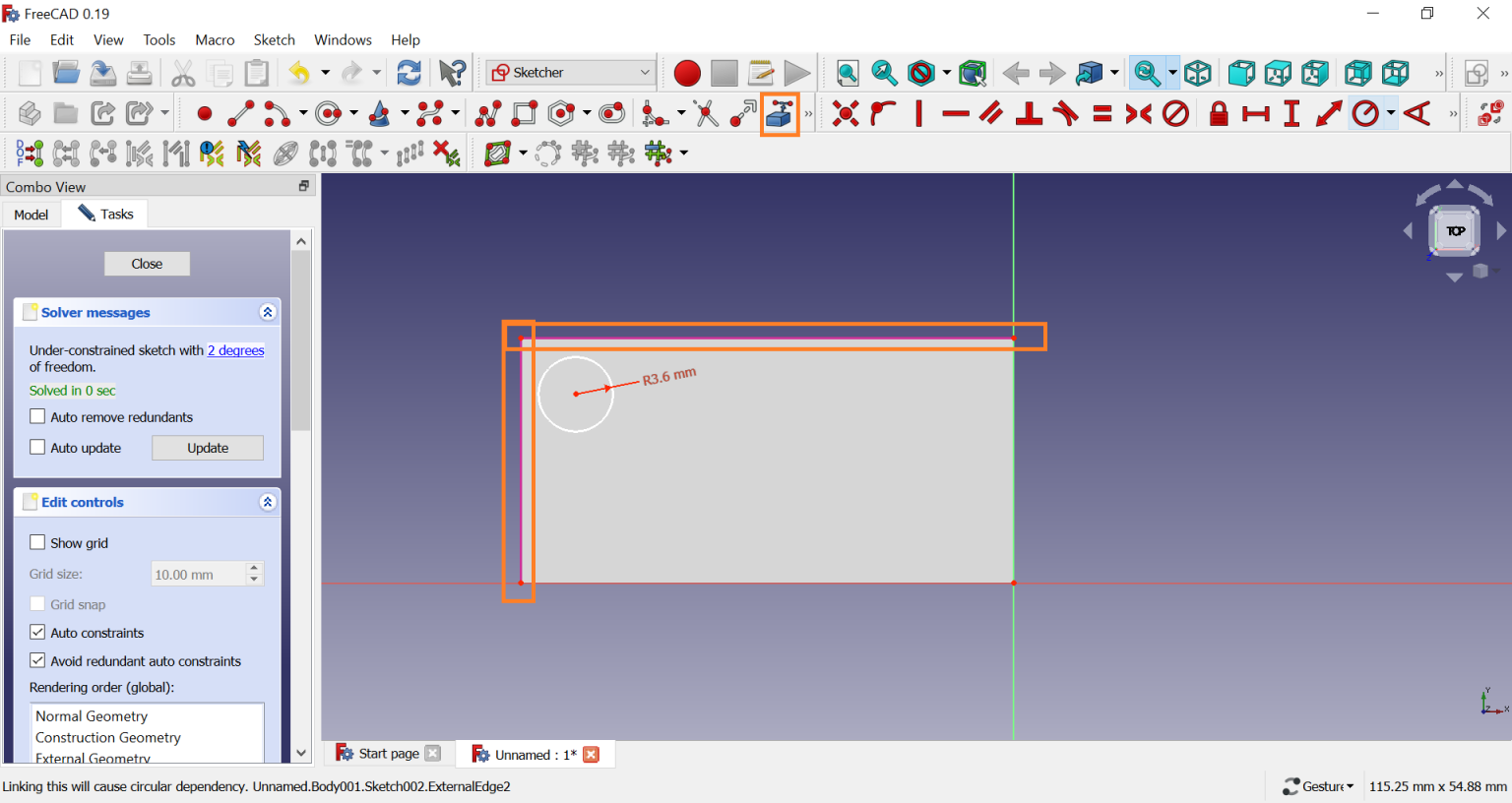Click the External Geometry tool icon

(780, 114)
